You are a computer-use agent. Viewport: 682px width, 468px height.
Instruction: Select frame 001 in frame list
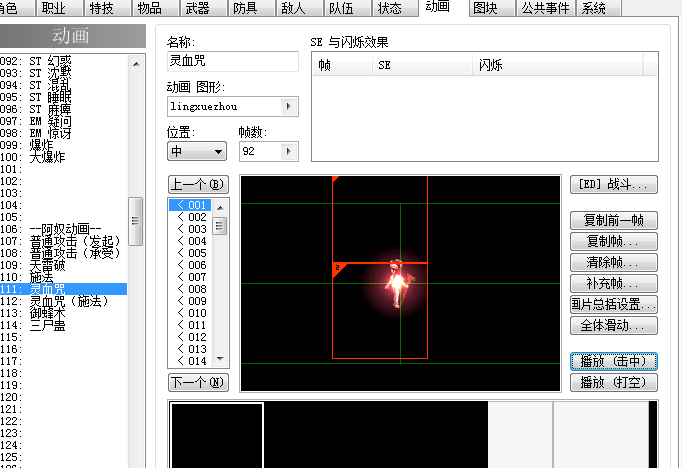click(190, 205)
